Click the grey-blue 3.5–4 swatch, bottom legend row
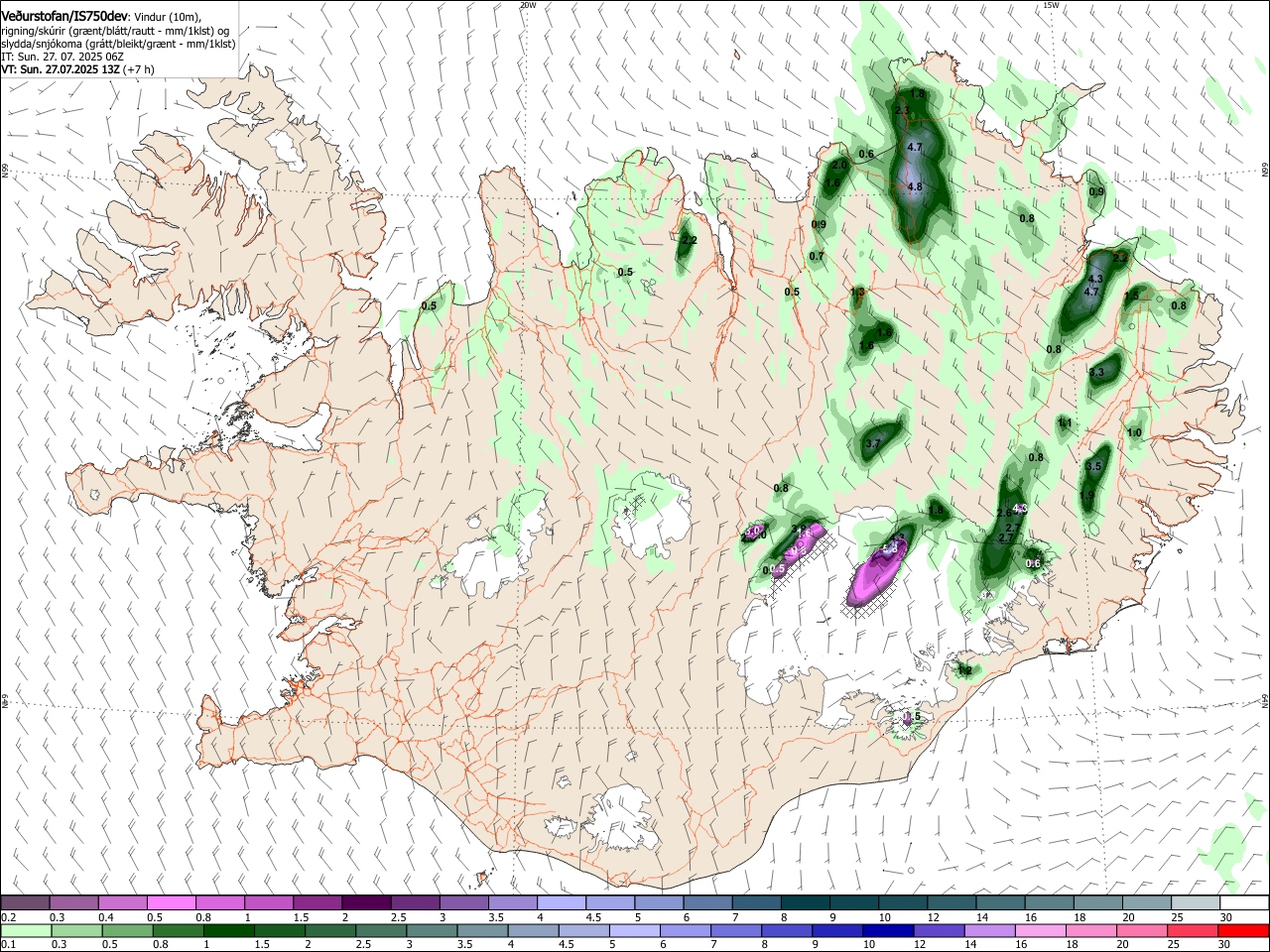 tap(481, 931)
